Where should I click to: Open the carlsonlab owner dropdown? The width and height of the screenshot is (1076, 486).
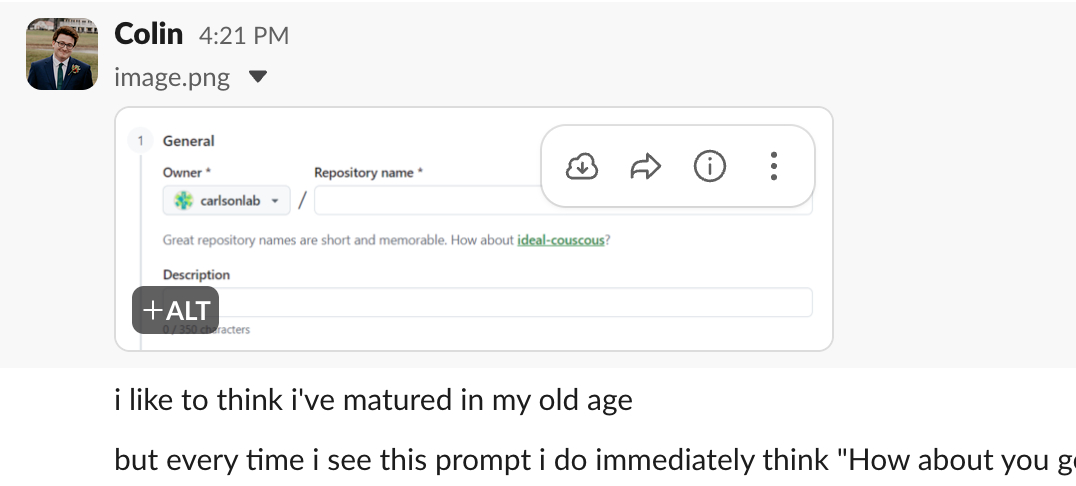coord(227,201)
